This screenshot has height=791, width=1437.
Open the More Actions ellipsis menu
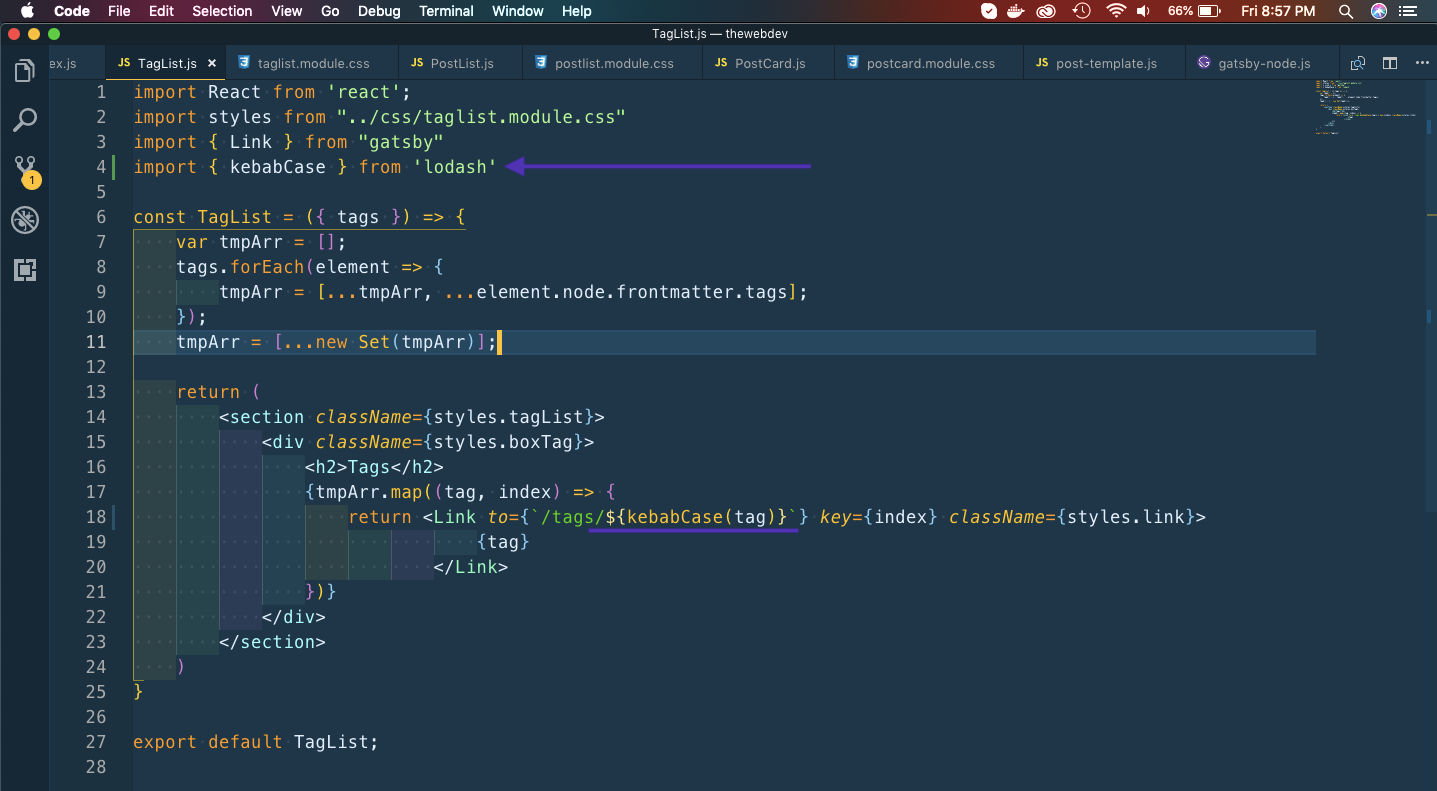1422,63
